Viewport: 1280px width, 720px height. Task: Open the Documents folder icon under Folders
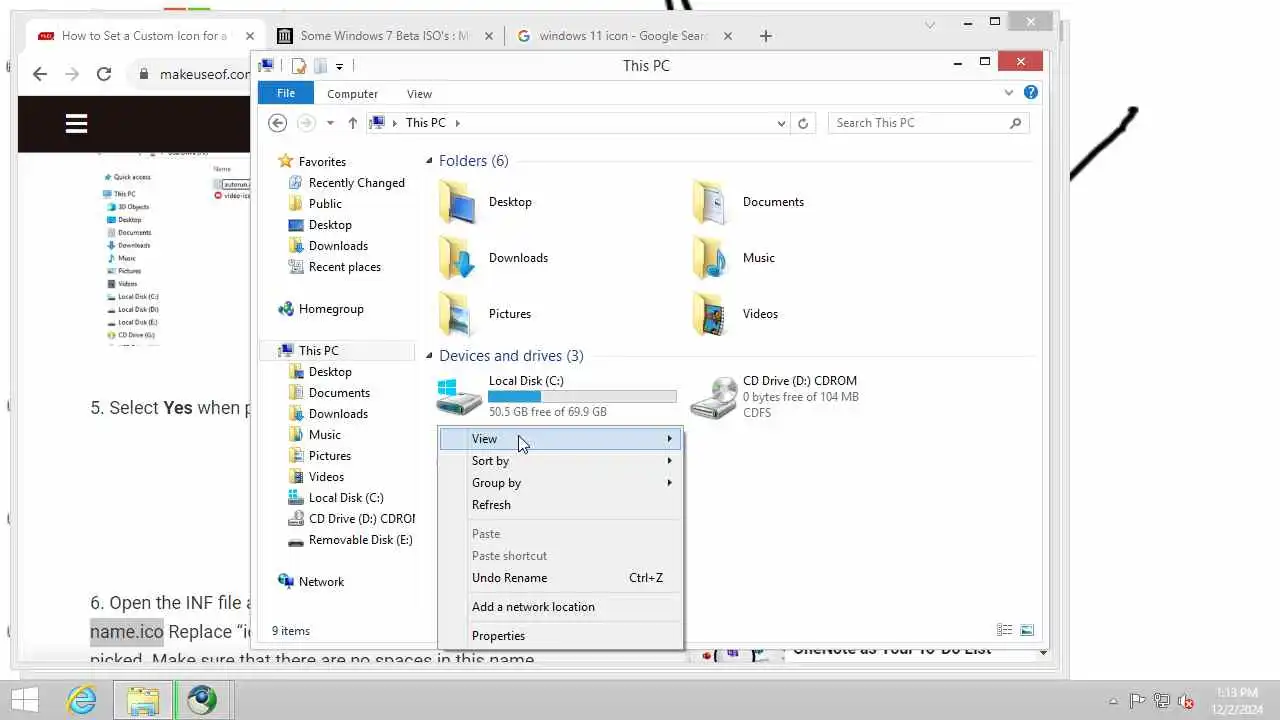[712, 202]
